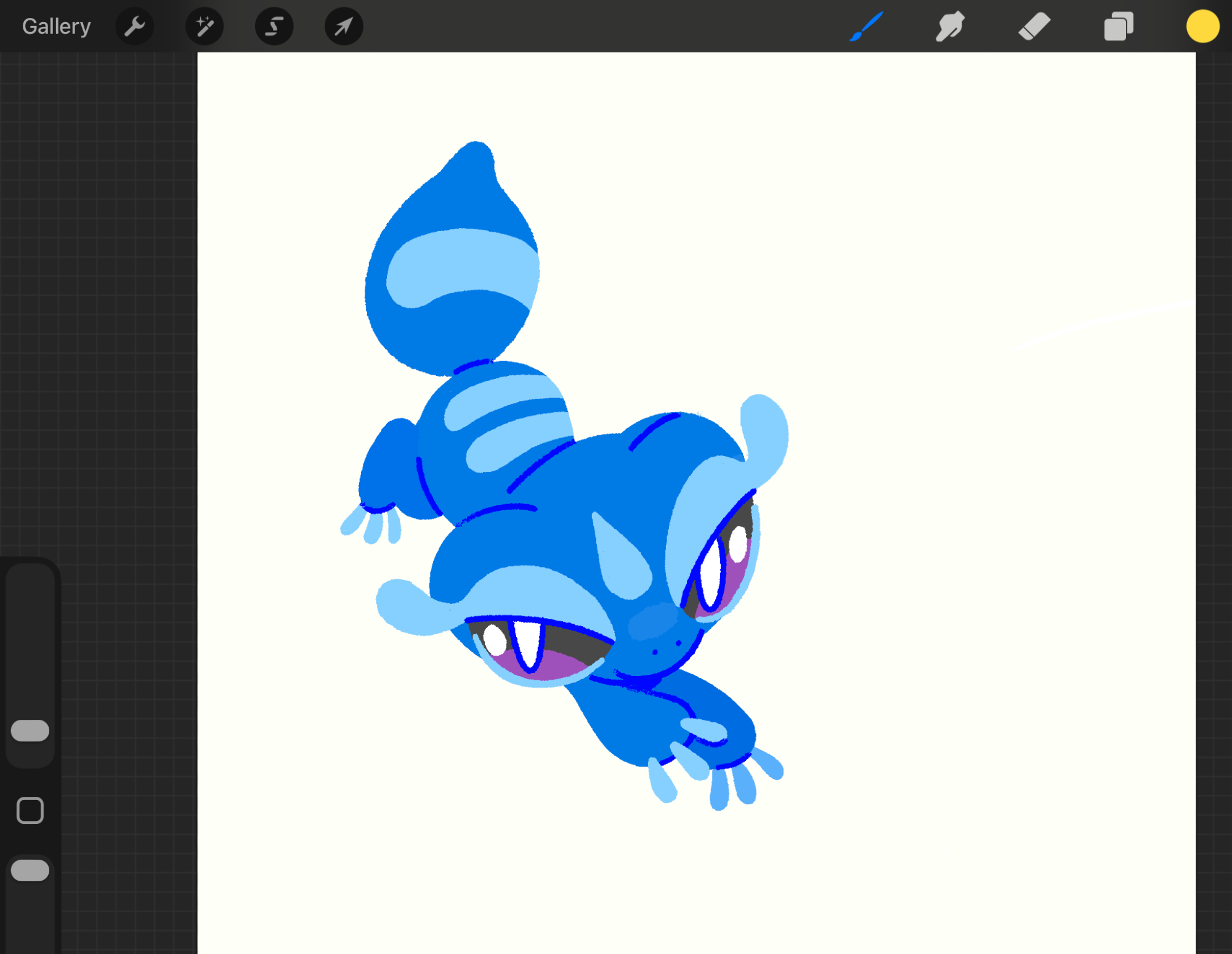Open the Layers panel
Screen dimensions: 1232x954
point(1119,26)
